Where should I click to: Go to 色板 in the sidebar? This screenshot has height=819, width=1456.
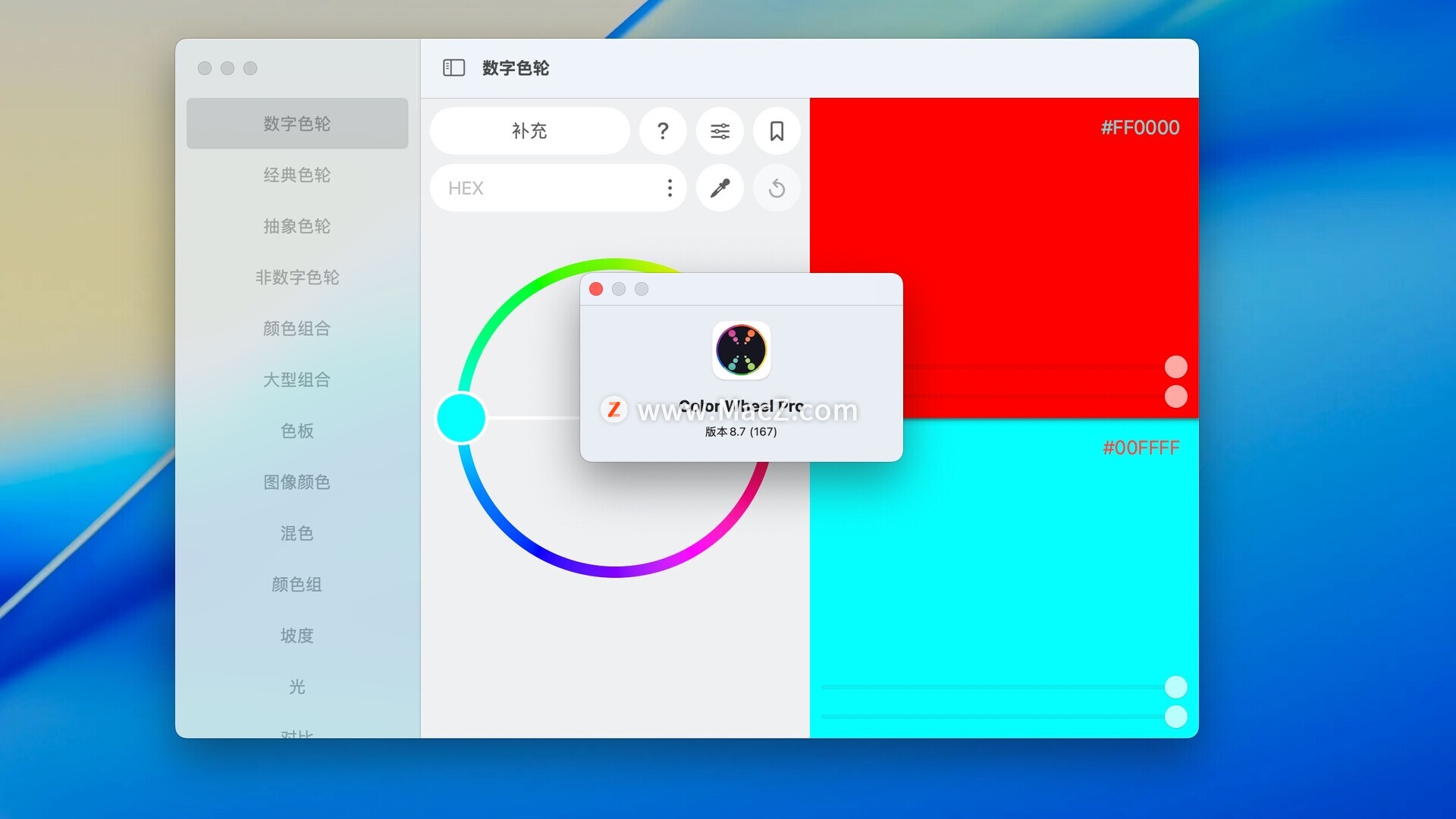[297, 431]
